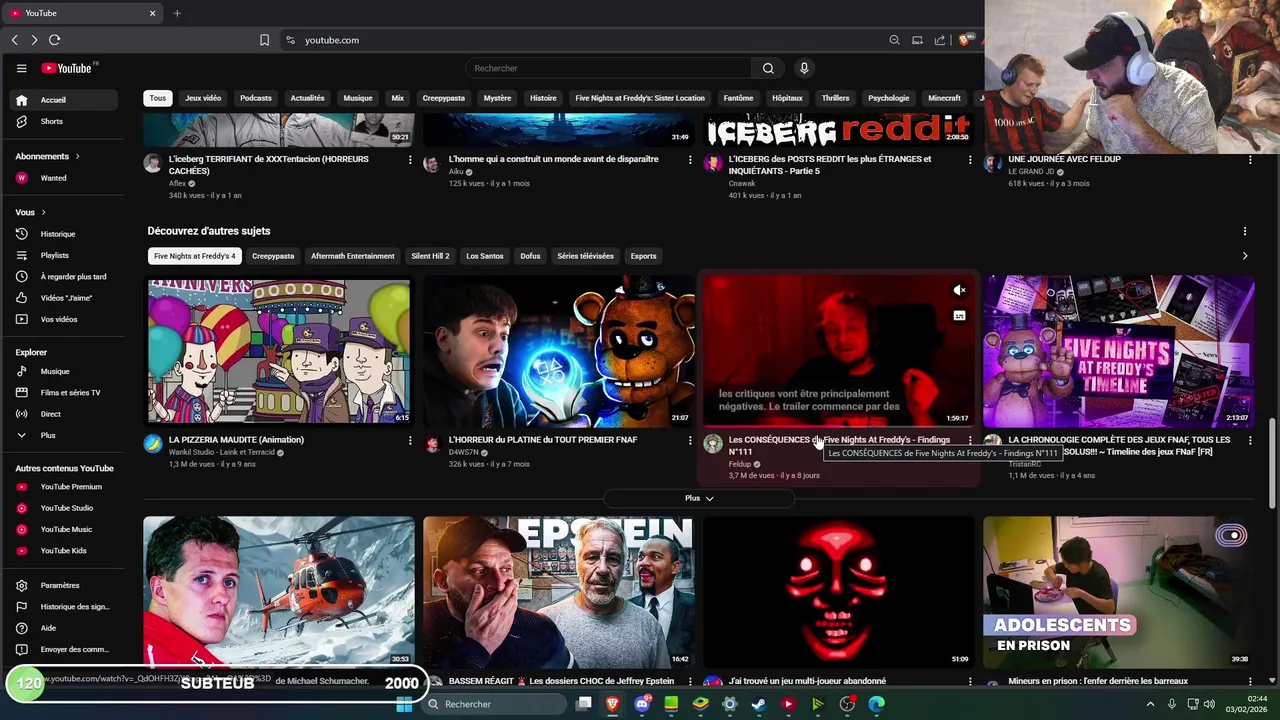
Task: Open ADOLESCENTS EN PRISON thumbnail
Action: tap(1119, 592)
